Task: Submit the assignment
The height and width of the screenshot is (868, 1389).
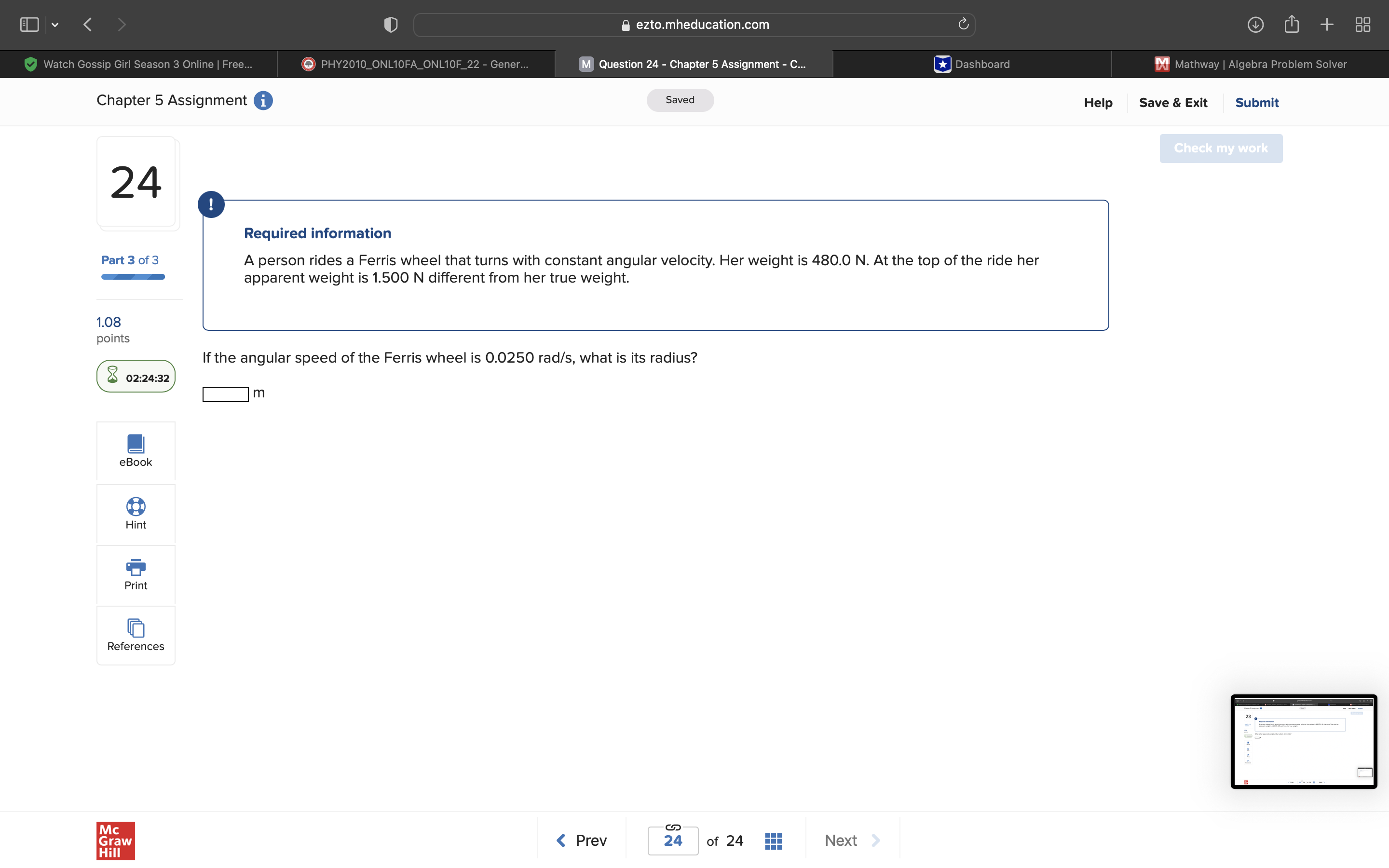Action: 1256,102
